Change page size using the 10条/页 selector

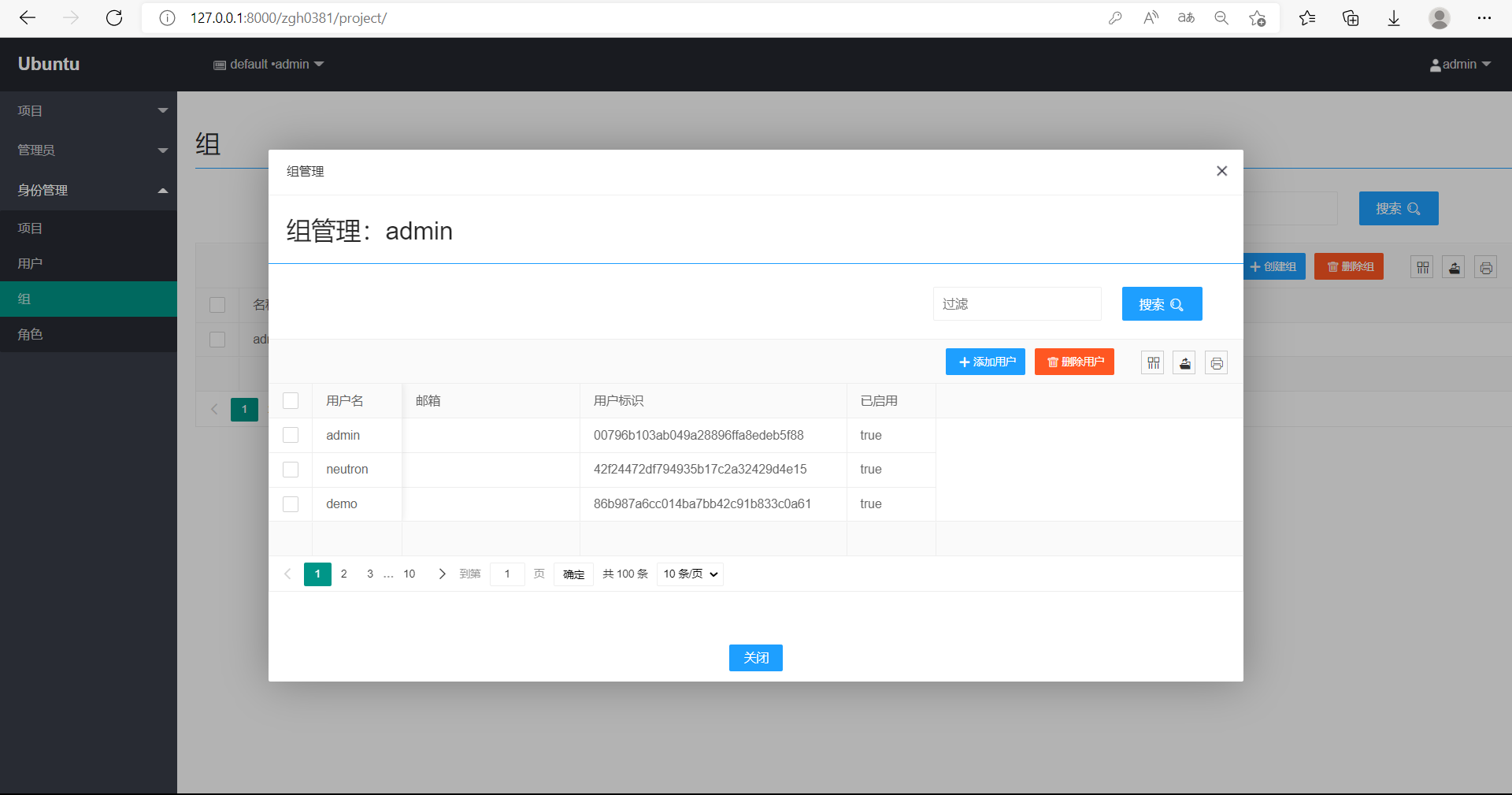tap(688, 574)
